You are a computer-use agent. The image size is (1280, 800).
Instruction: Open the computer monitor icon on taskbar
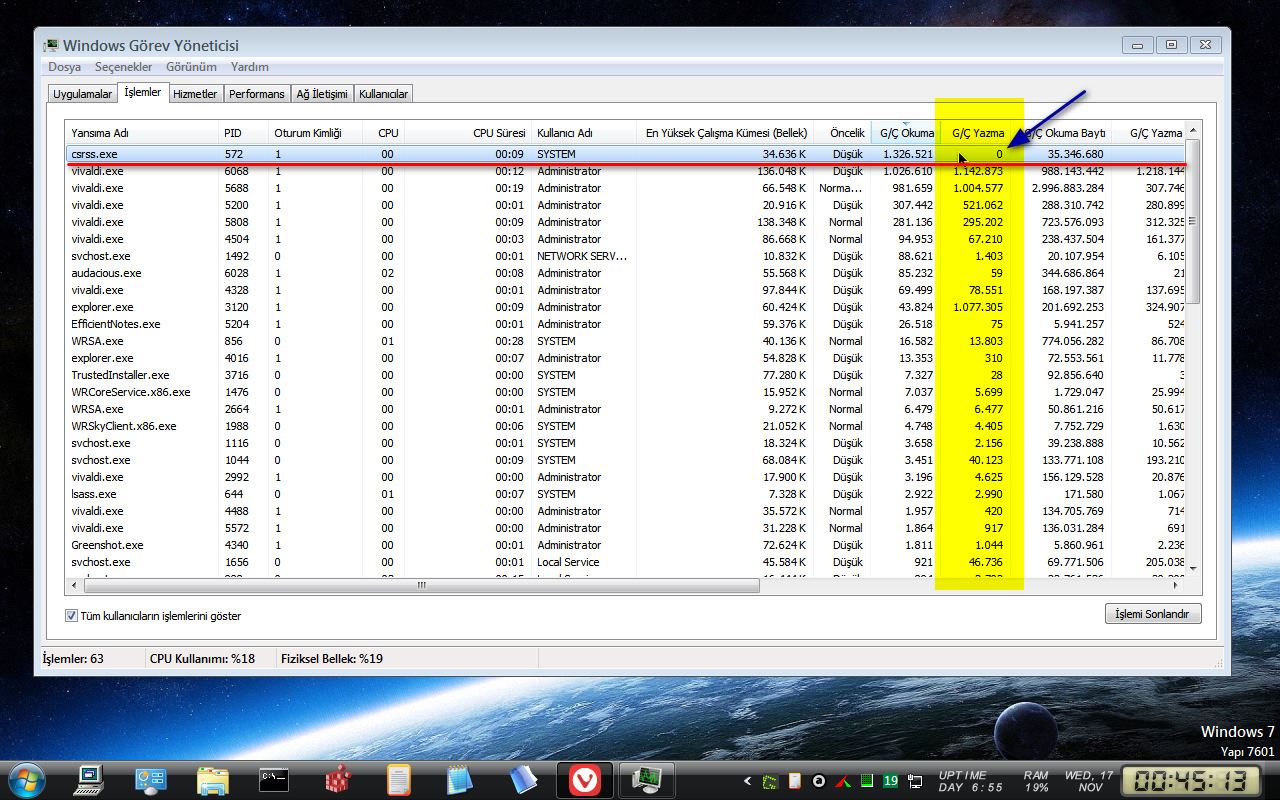pyautogui.click(x=90, y=780)
